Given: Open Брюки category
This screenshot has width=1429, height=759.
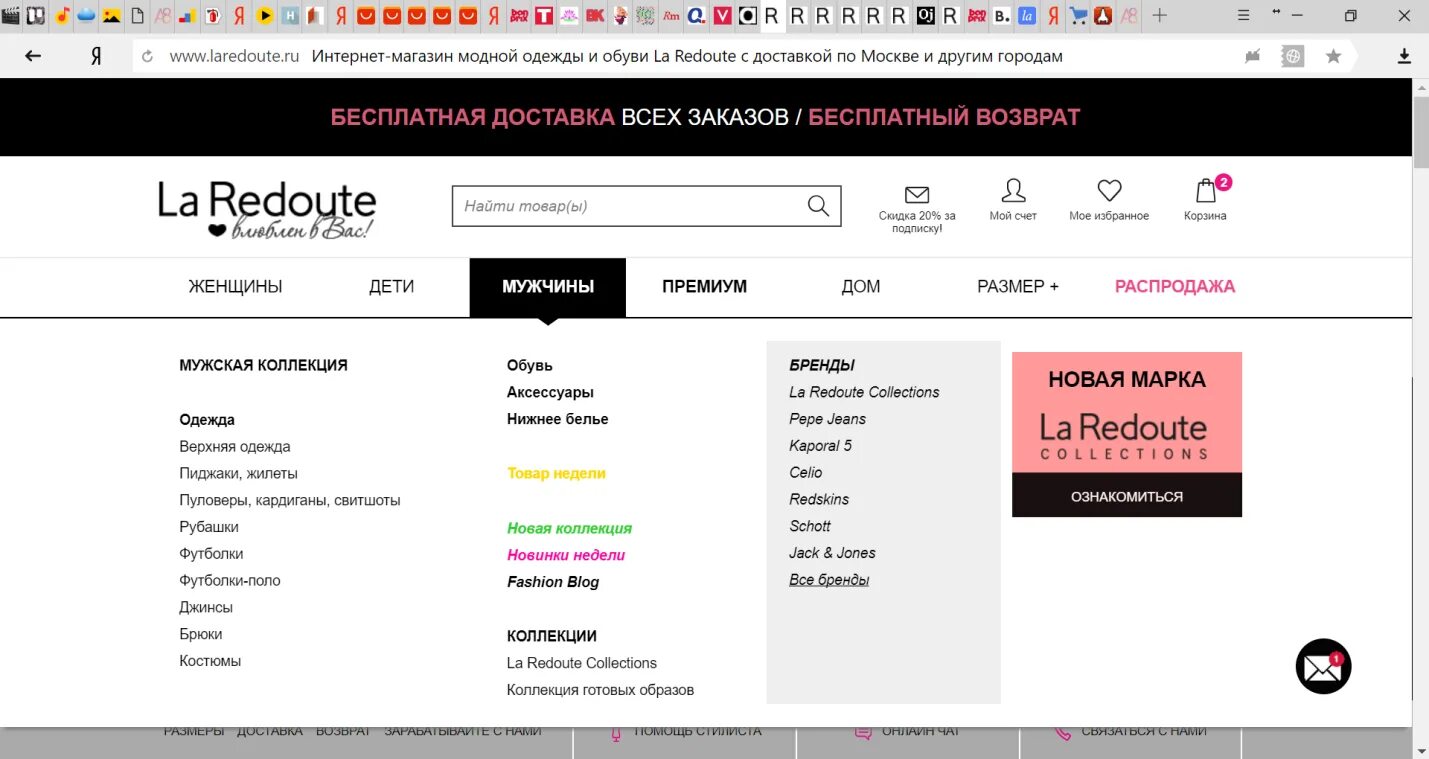Looking at the screenshot, I should coord(201,634).
